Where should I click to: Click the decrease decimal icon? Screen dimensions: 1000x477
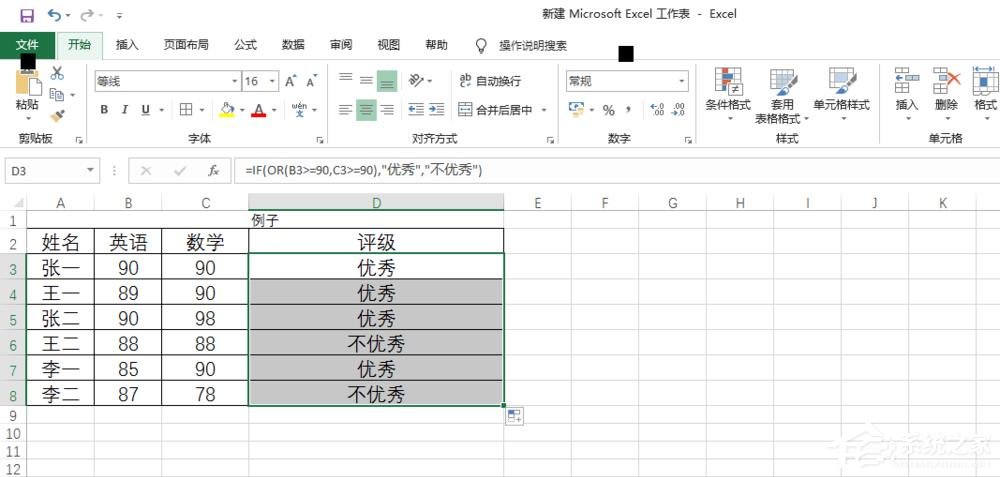679,110
